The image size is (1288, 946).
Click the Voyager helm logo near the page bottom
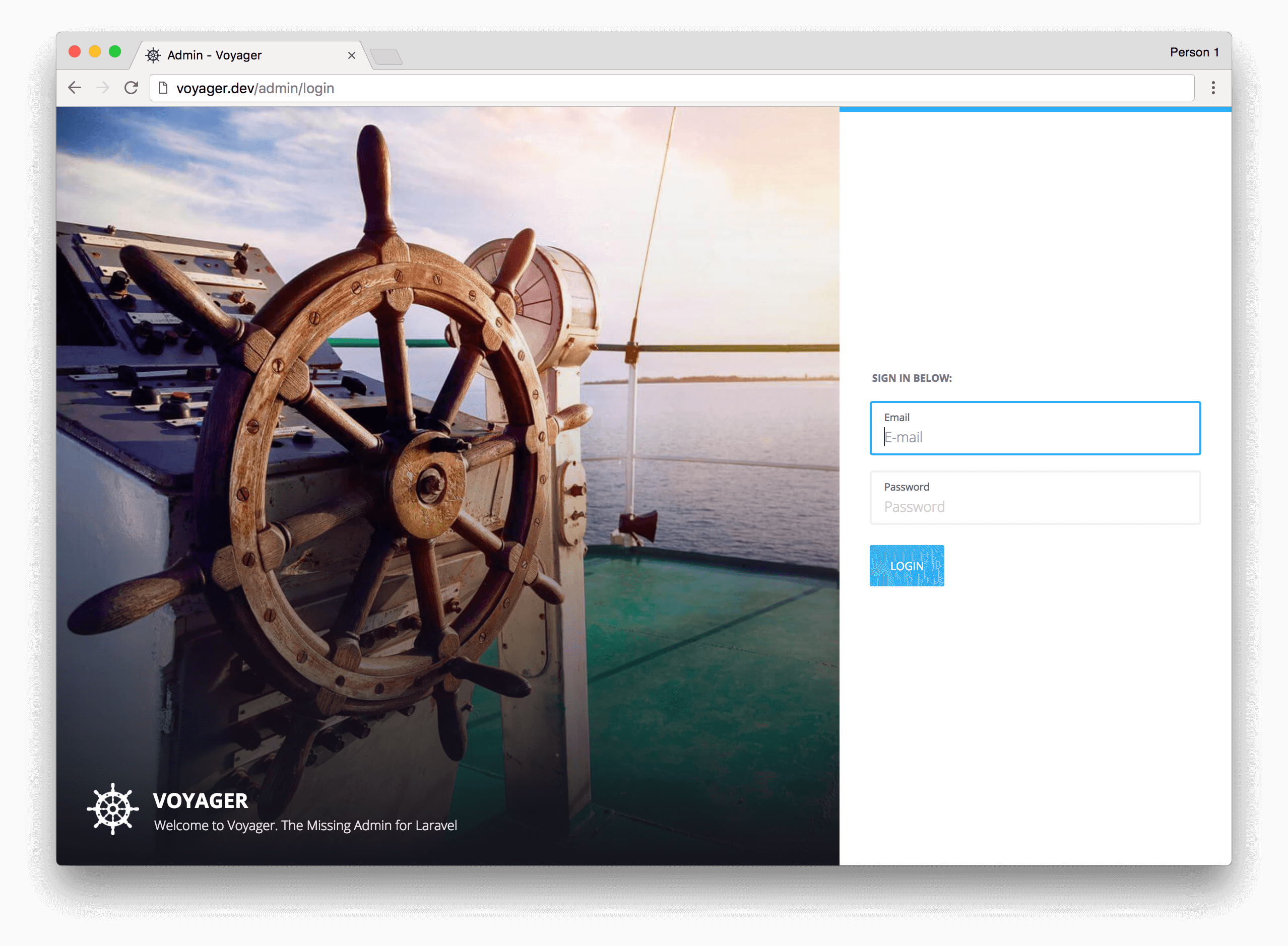tap(112, 808)
